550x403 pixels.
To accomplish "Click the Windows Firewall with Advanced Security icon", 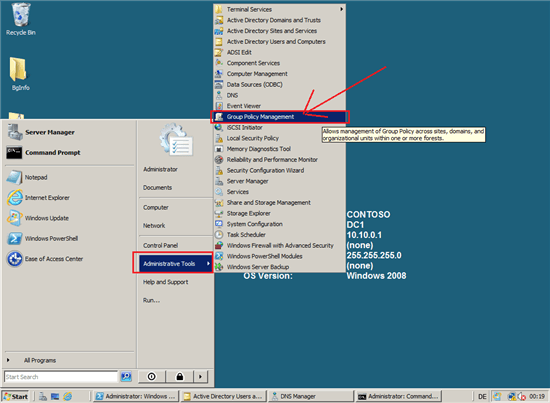I will 219,246.
